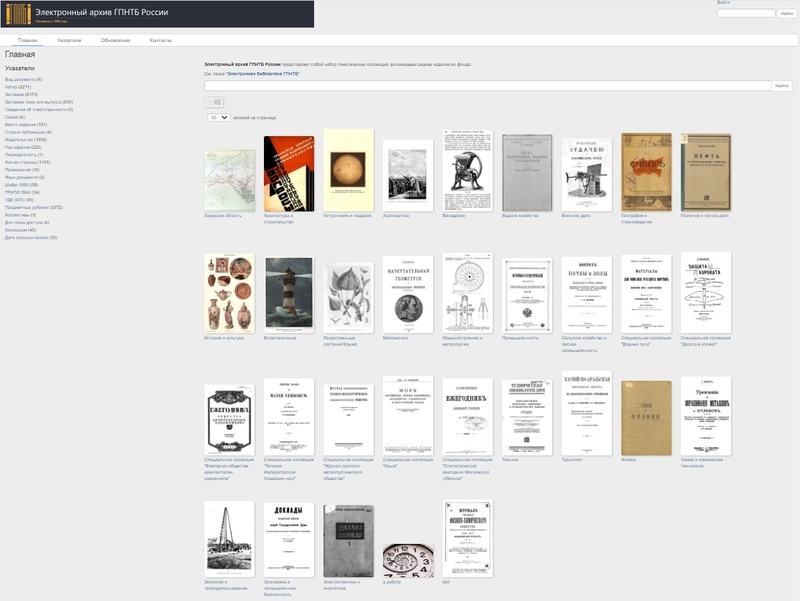Open the Амурская область map collection cover

click(x=229, y=180)
